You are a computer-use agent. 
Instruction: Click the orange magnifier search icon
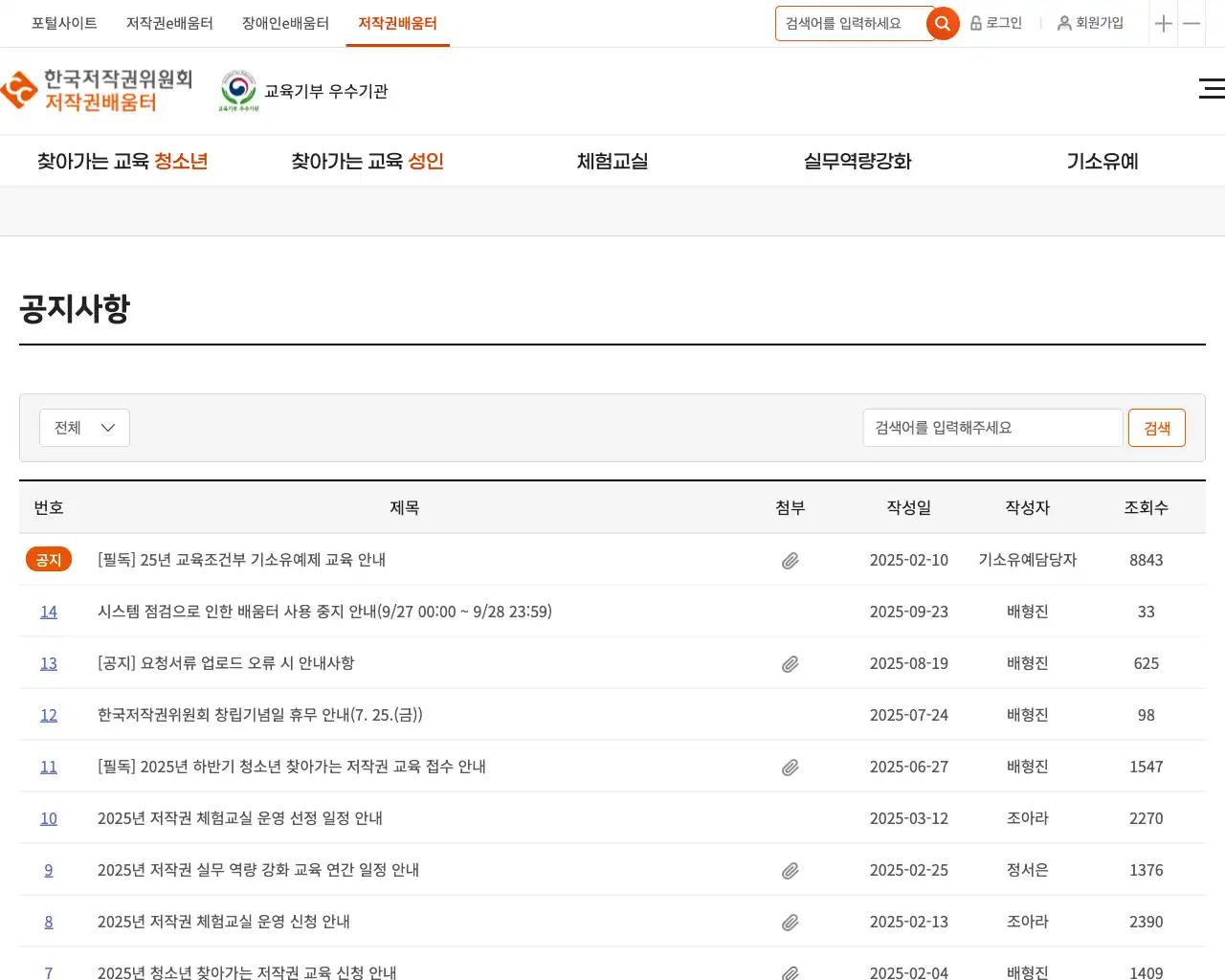click(x=943, y=24)
